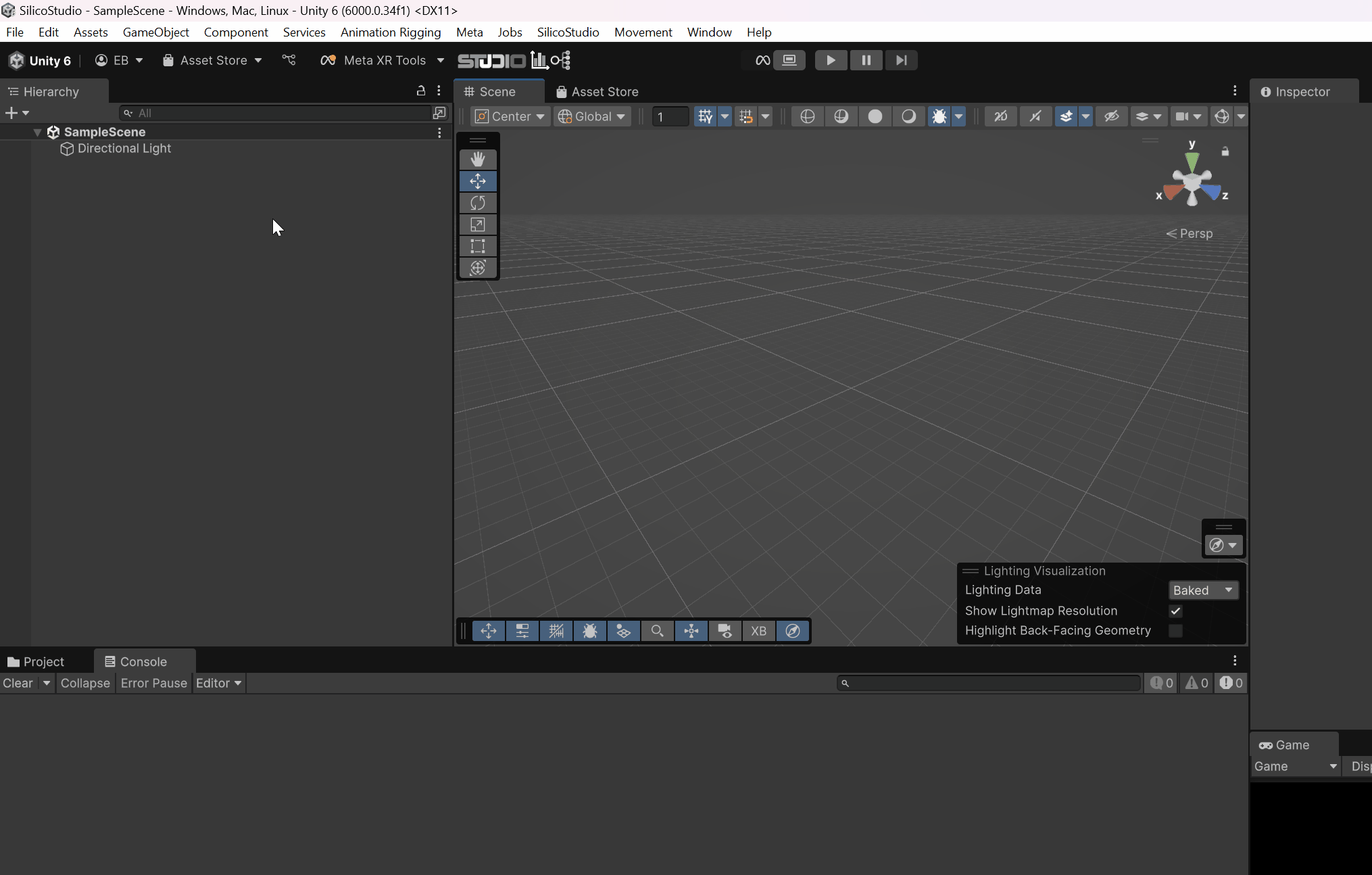Click the Error Pause button
The width and height of the screenshot is (1372, 875).
click(154, 683)
